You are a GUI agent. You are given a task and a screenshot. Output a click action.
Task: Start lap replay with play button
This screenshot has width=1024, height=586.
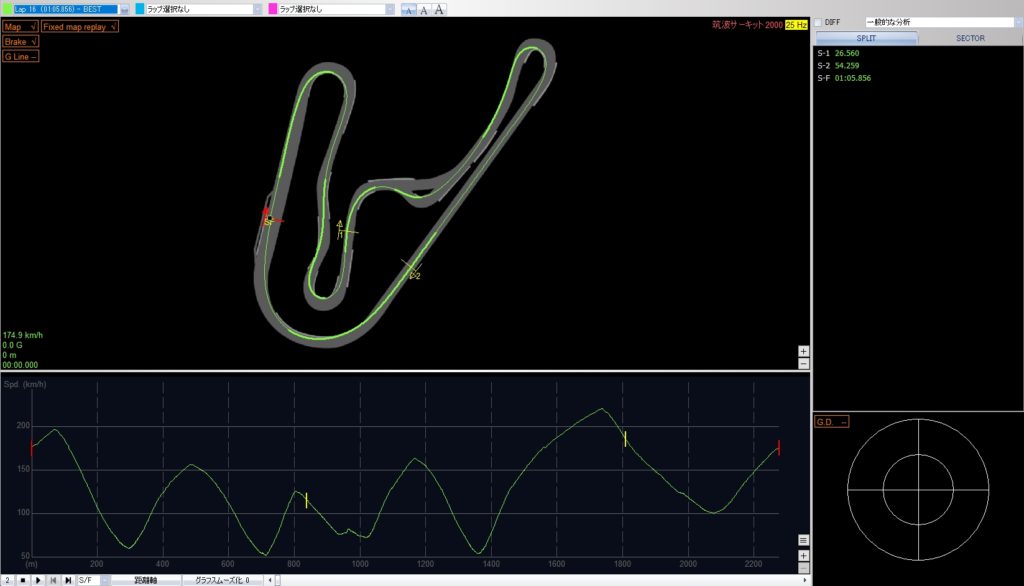pyautogui.click(x=38, y=580)
